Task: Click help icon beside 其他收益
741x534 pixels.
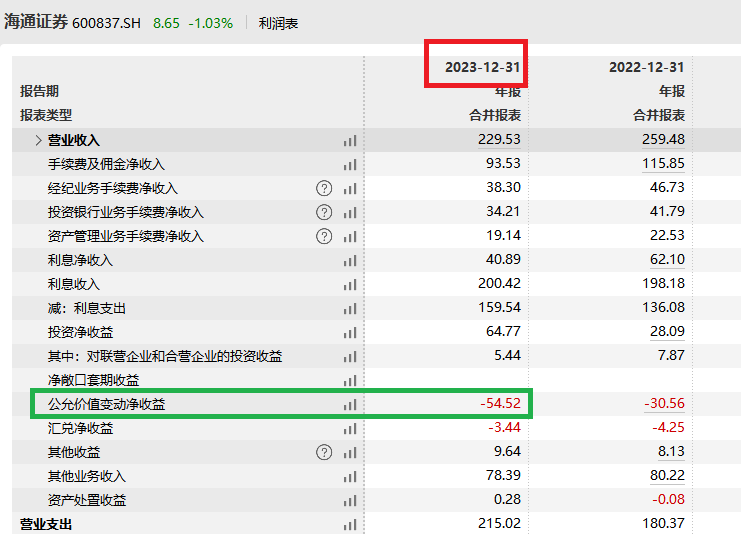Action: (324, 452)
